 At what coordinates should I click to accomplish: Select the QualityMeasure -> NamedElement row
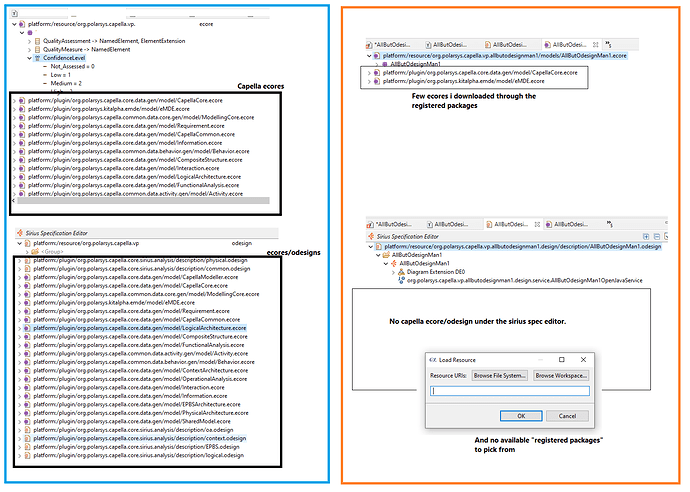87,50
